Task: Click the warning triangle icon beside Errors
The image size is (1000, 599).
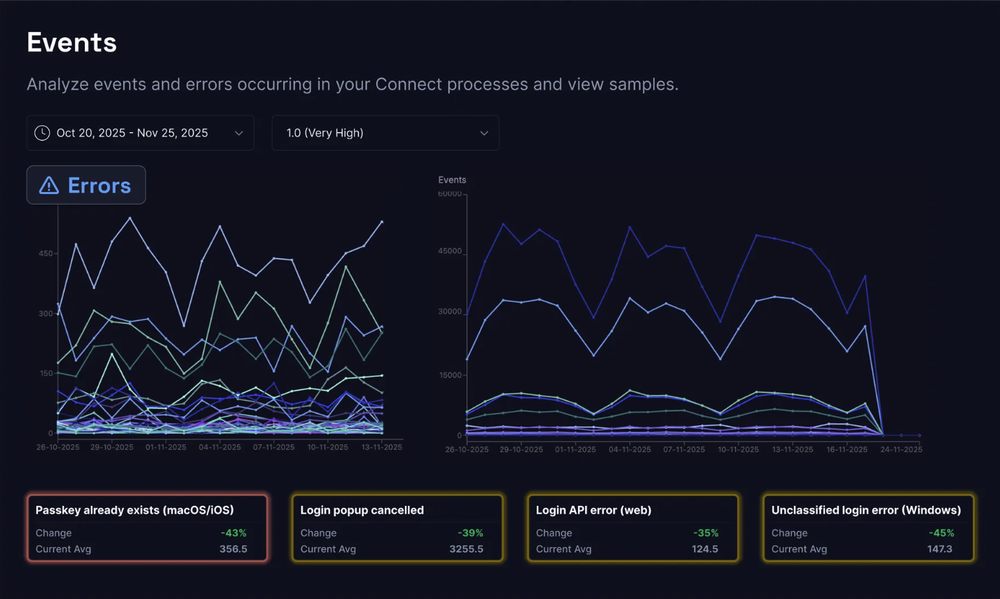Action: click(x=49, y=186)
